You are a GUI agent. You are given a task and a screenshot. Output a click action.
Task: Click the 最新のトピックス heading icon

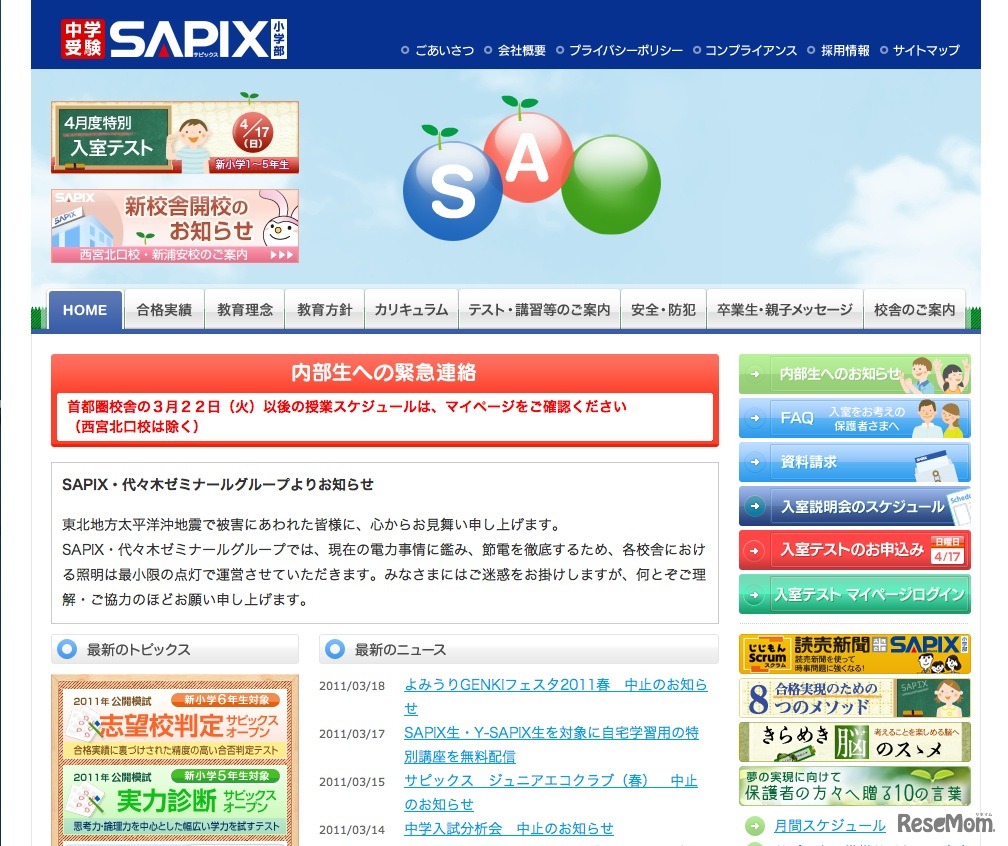(67, 649)
